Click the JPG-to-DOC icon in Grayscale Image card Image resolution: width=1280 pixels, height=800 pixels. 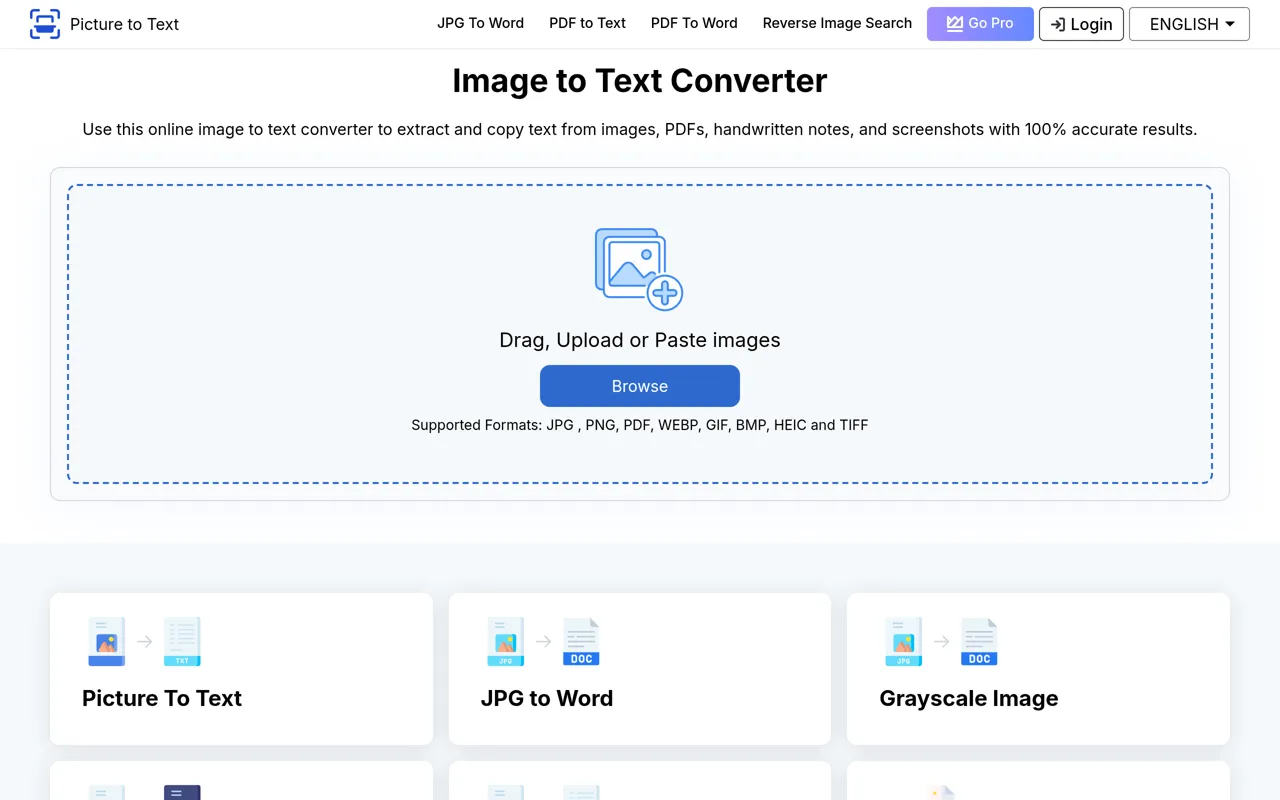pyautogui.click(x=941, y=642)
